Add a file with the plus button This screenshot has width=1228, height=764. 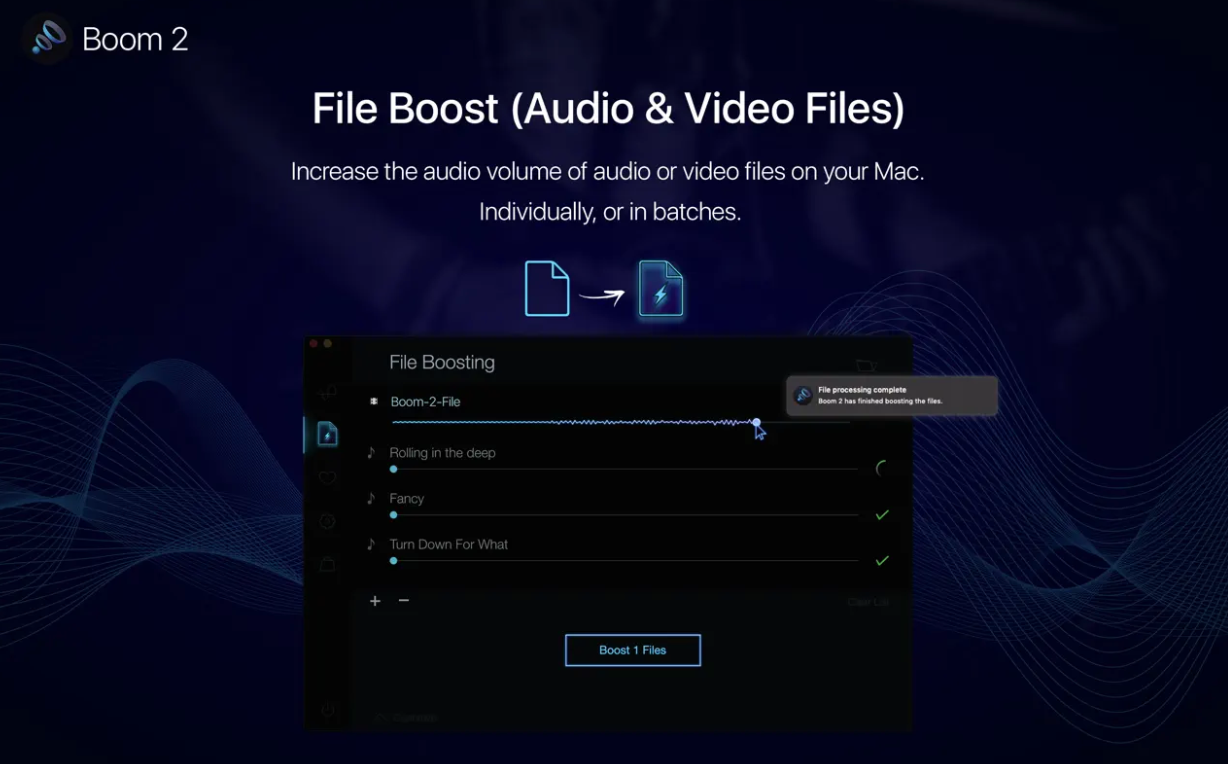click(x=375, y=601)
